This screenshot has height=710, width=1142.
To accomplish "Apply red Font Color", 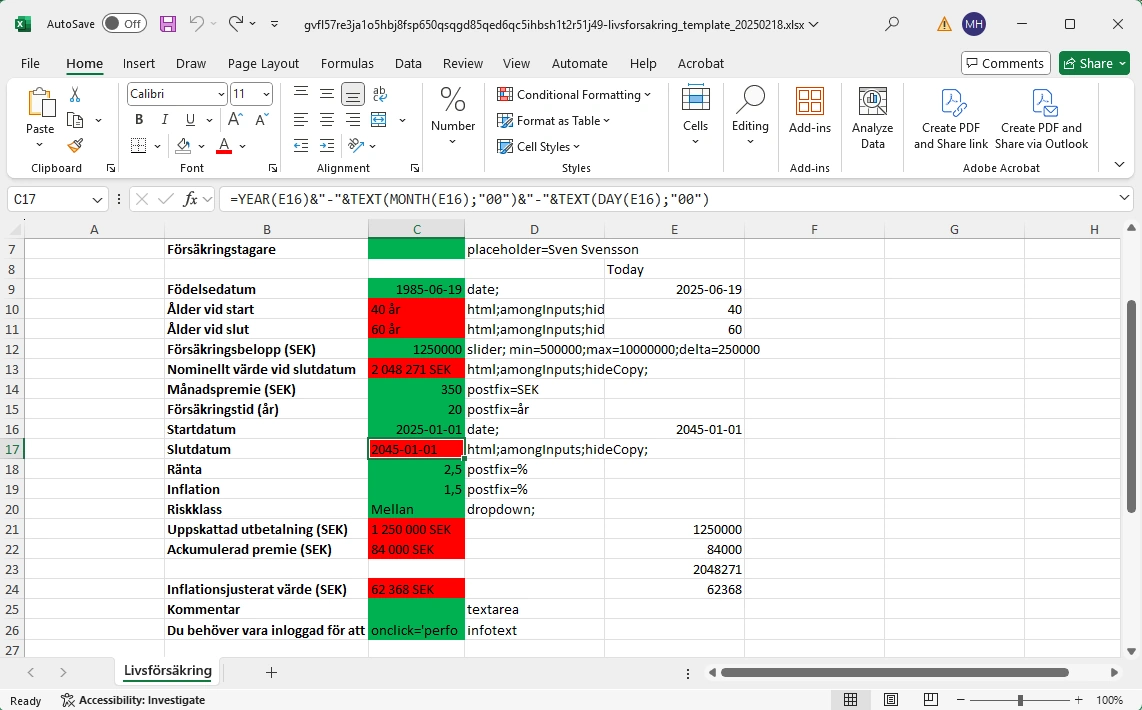I will [x=224, y=146].
